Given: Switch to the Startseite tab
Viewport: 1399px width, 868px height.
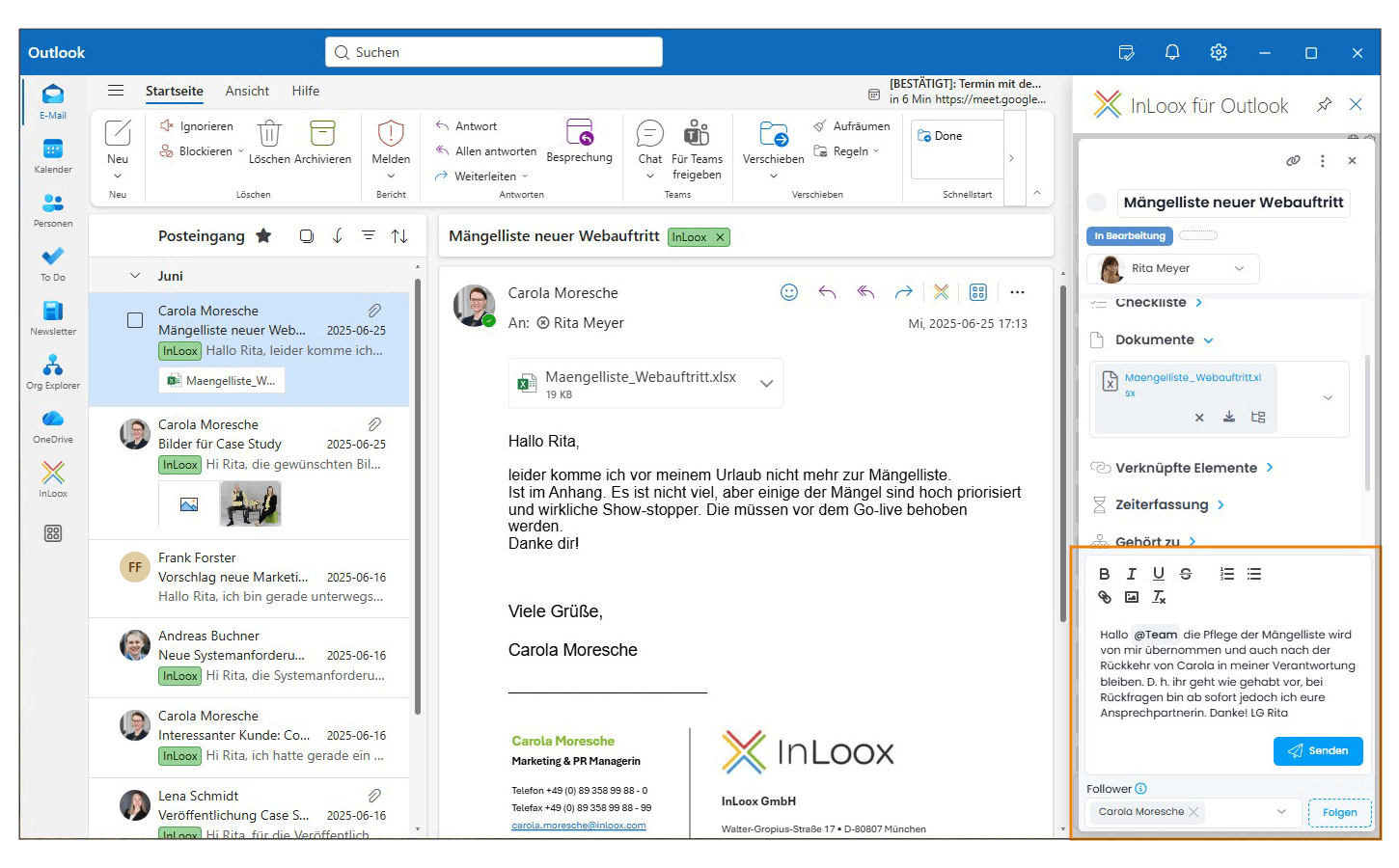Looking at the screenshot, I should [x=175, y=91].
